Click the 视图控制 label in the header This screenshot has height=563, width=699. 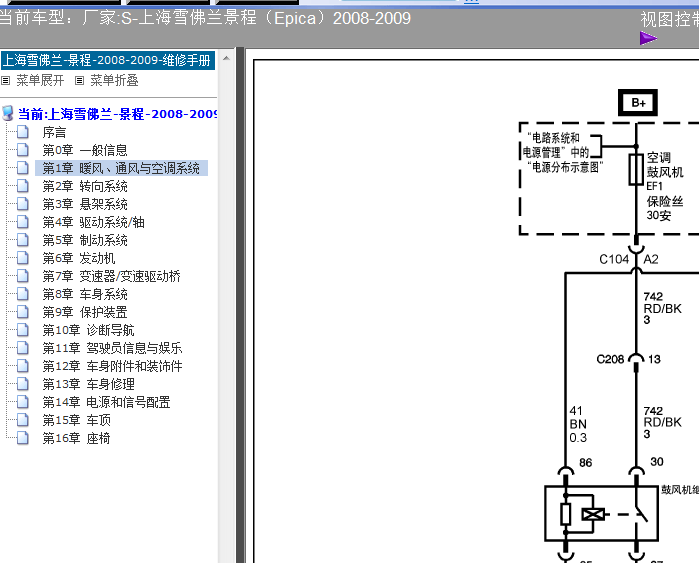[x=670, y=19]
